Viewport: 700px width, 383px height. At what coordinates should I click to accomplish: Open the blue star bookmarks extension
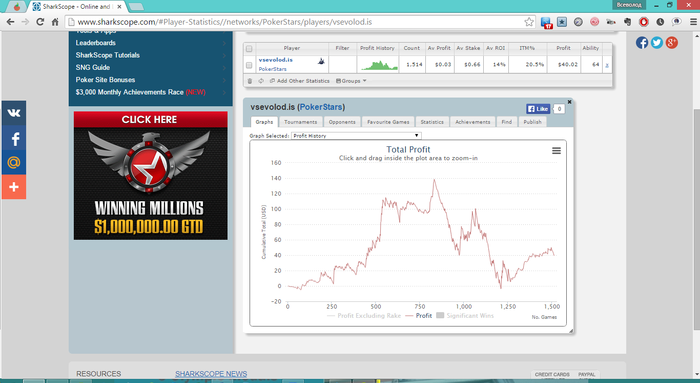pos(562,21)
